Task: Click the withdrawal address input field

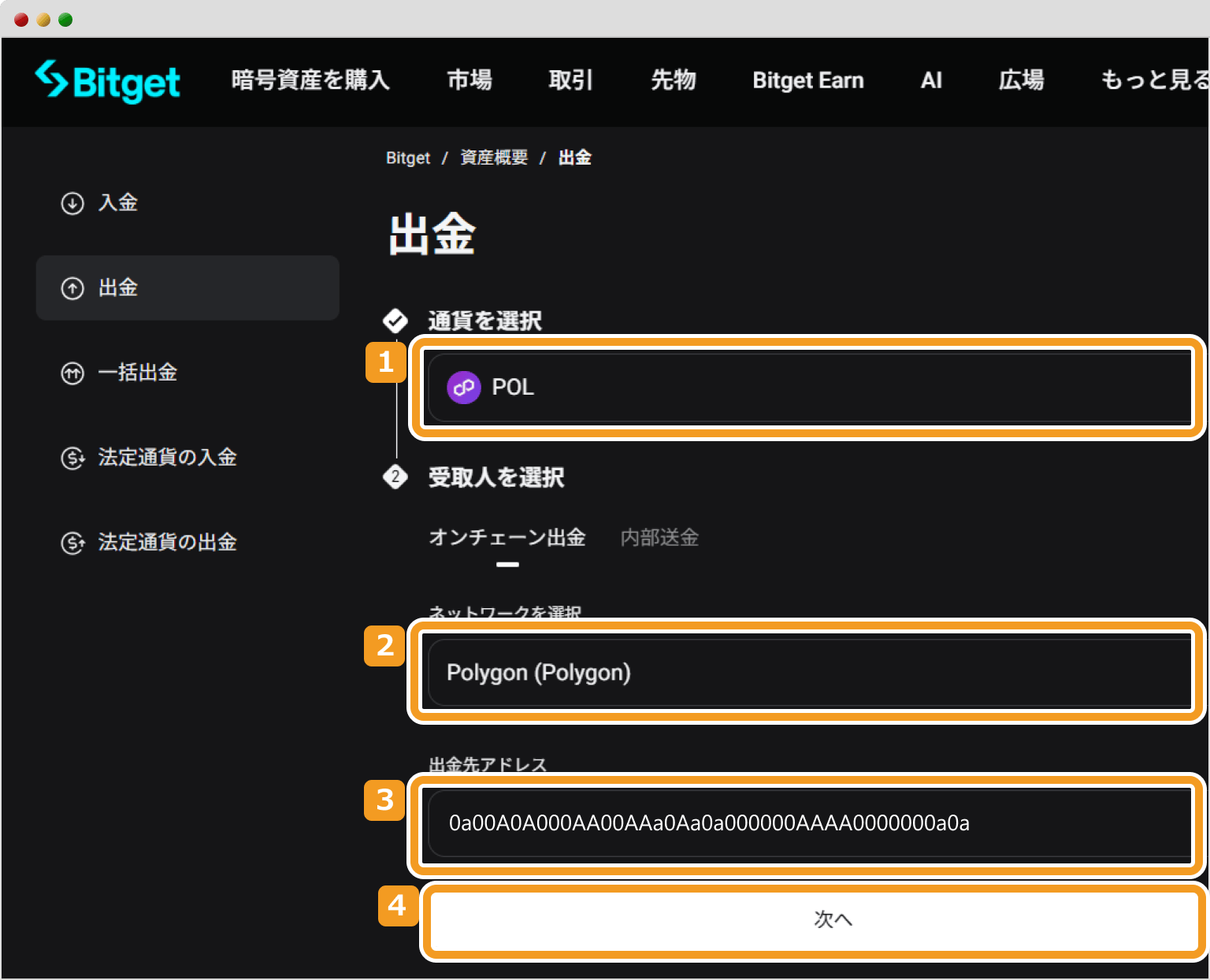Action: pos(809,823)
